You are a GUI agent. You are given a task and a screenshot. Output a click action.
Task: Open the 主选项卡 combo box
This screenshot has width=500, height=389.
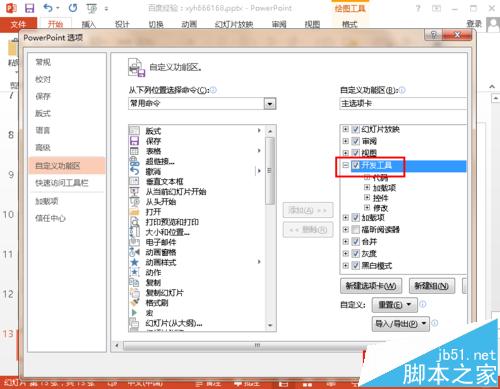tap(403, 104)
